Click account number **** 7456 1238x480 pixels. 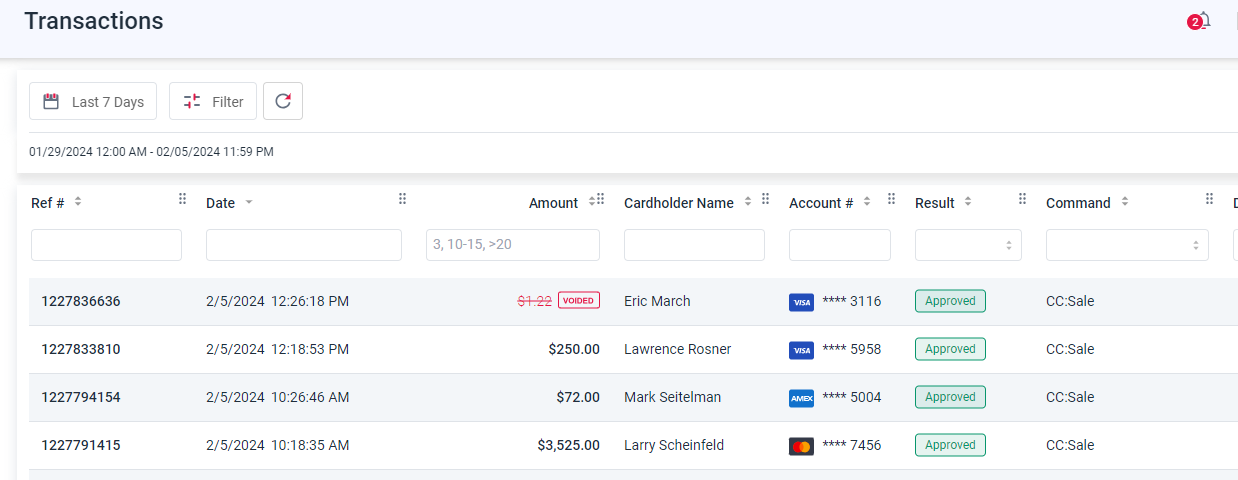(x=852, y=445)
